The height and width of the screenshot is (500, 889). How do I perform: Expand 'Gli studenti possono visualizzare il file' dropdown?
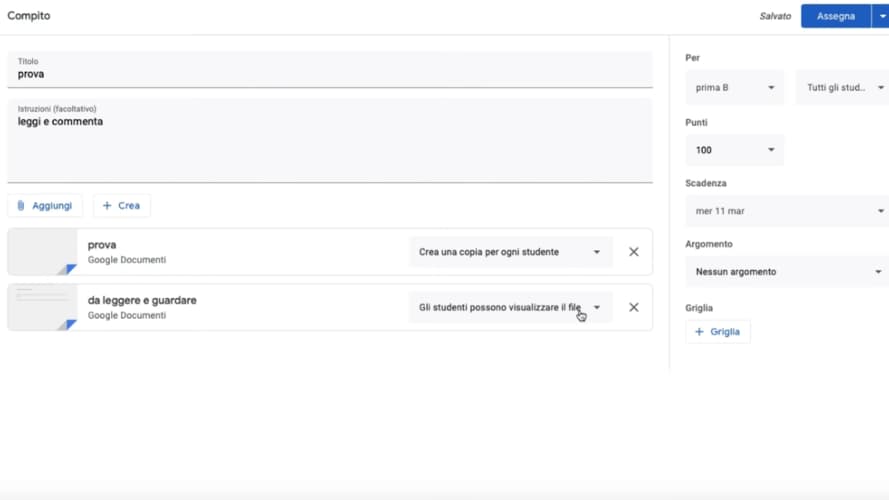pos(510,307)
